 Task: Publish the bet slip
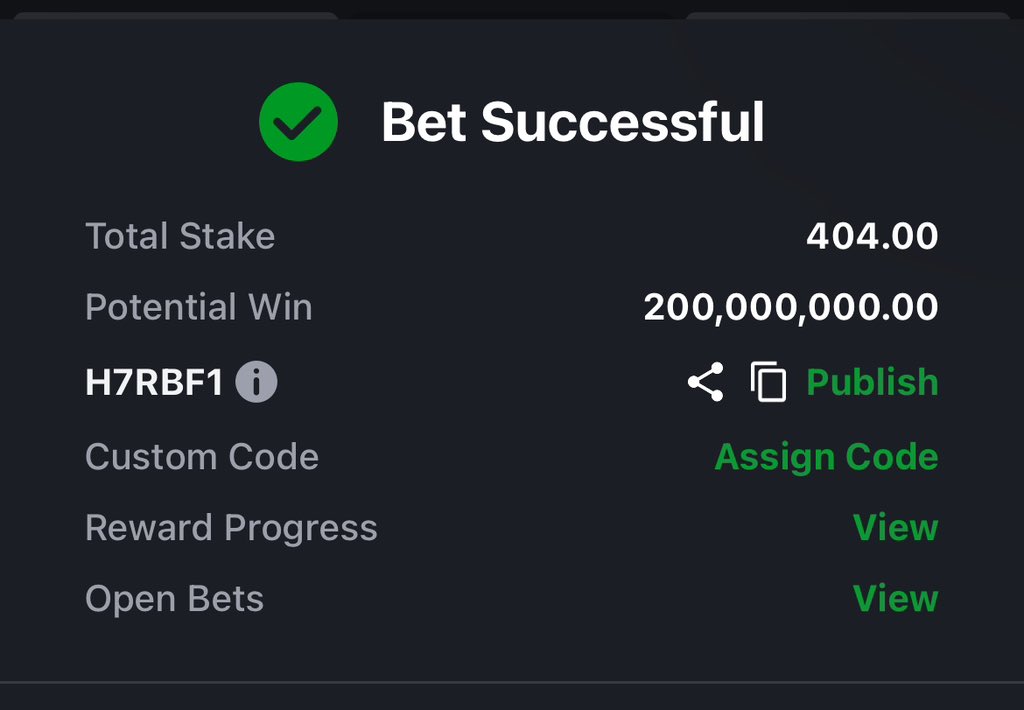pyautogui.click(x=872, y=382)
